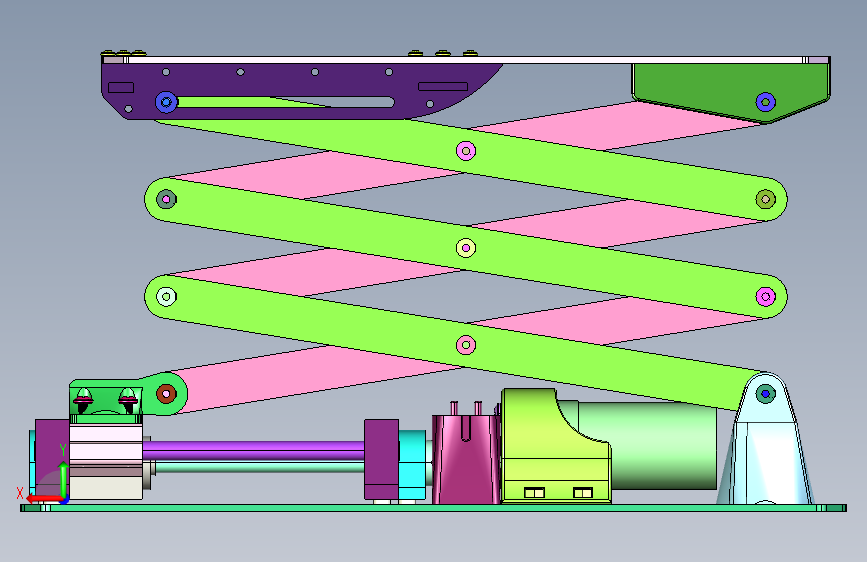867x562 pixels.
Task: Select the green base plate
Action: (434, 508)
